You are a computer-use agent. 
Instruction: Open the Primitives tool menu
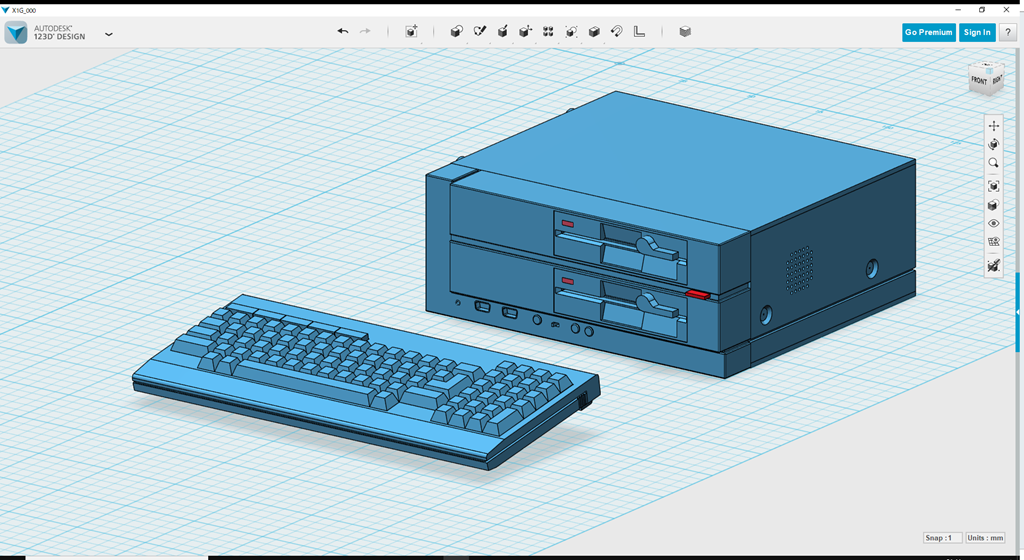click(x=456, y=32)
